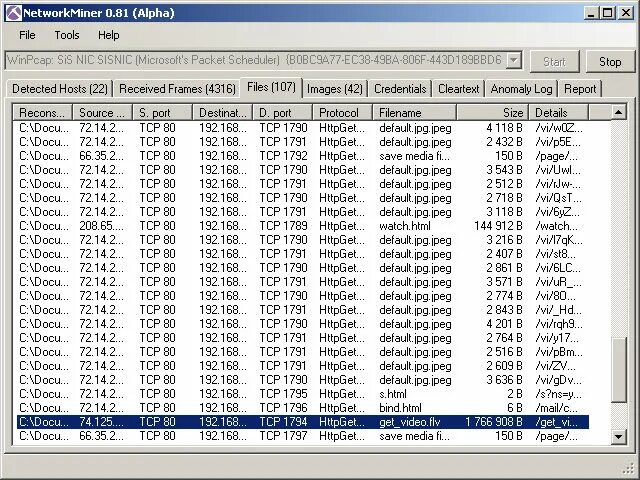The height and width of the screenshot is (480, 640).
Task: Select the watch.html filename
Action: tap(405, 226)
